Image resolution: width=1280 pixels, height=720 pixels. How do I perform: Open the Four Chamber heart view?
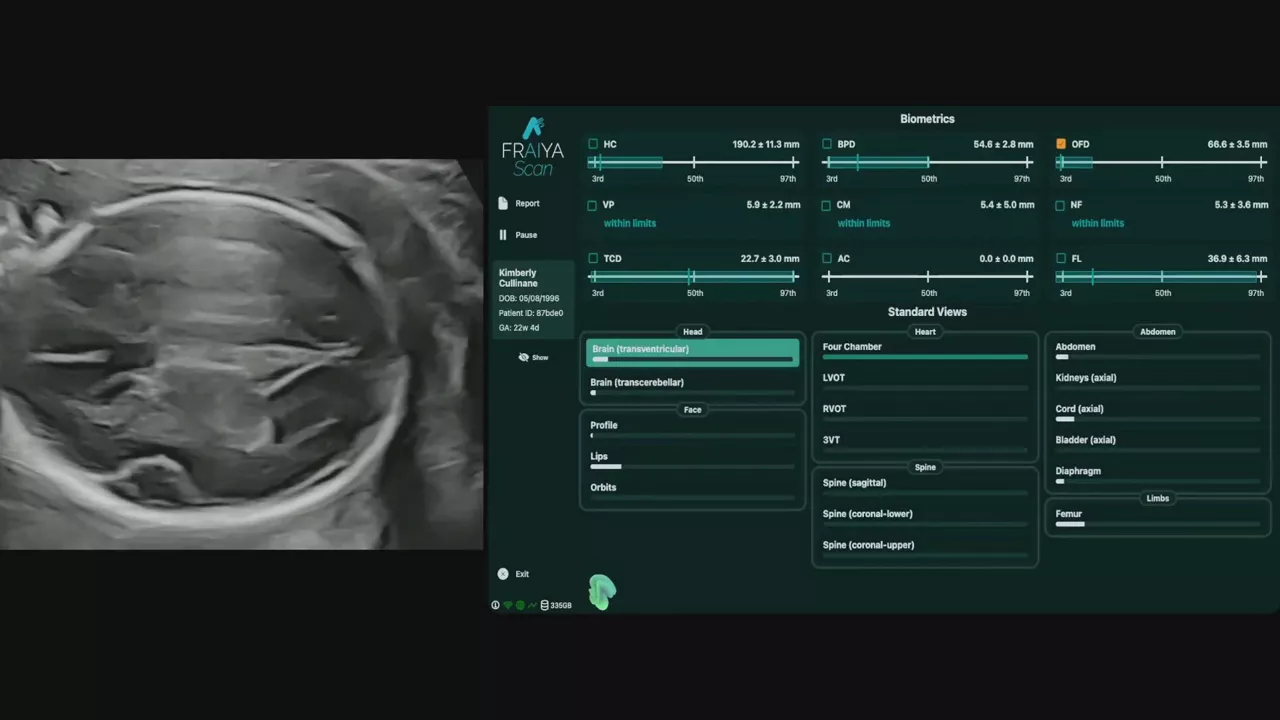click(925, 350)
